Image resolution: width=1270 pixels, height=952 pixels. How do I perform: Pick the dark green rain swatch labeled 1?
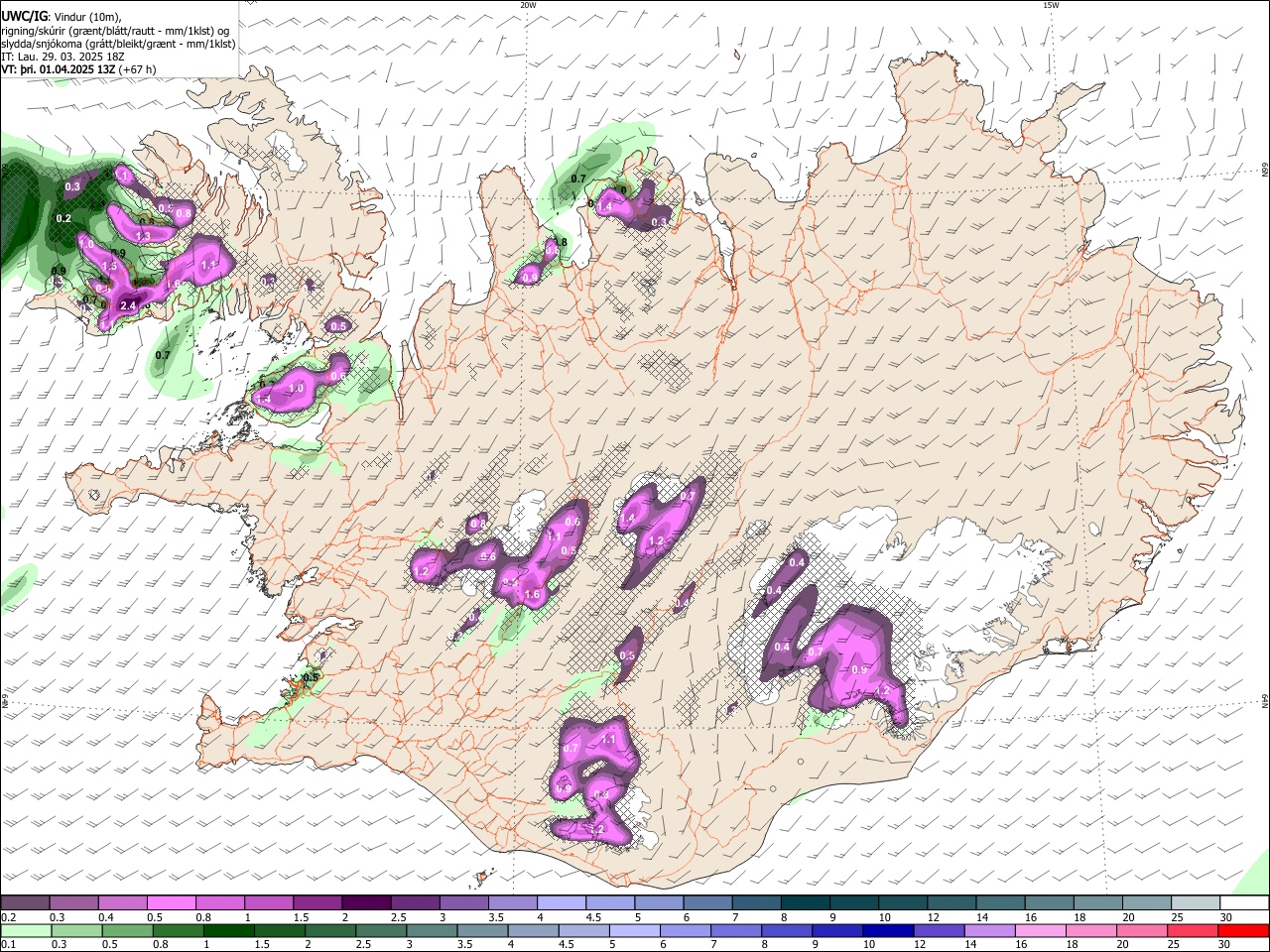click(x=227, y=931)
